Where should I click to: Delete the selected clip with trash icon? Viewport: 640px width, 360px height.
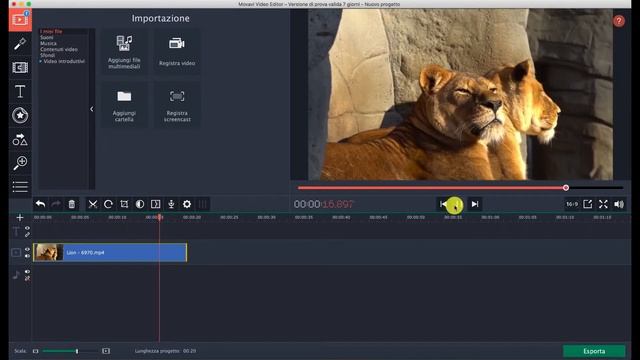click(72, 204)
